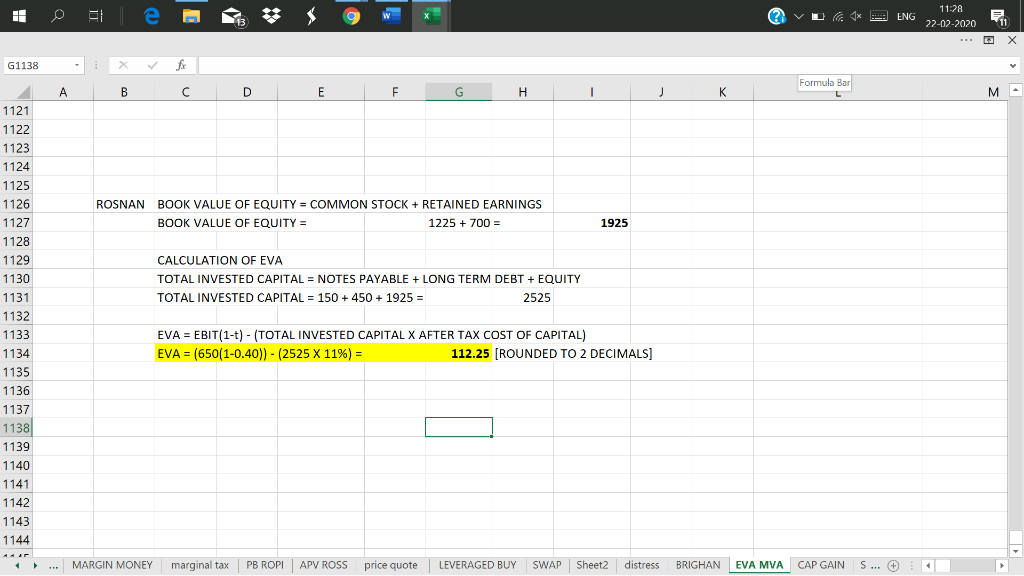Click the Insert Function fx icon
This screenshot has width=1024, height=576.
click(179, 66)
